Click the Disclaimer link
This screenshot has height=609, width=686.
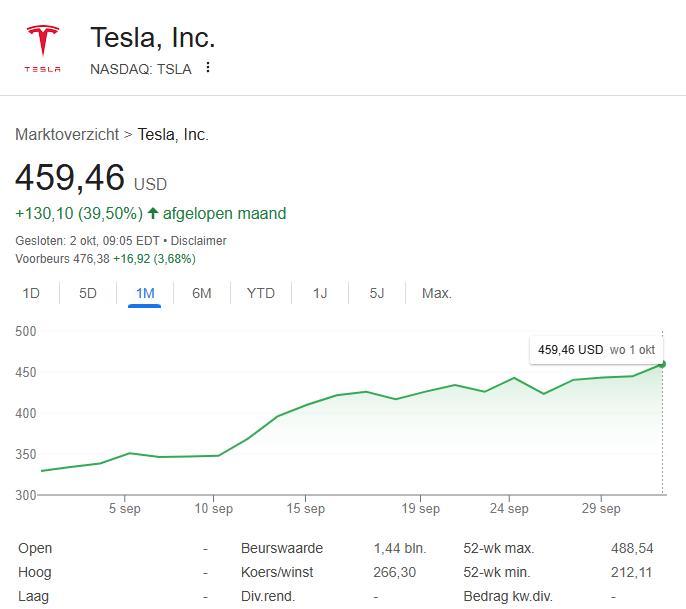click(199, 241)
